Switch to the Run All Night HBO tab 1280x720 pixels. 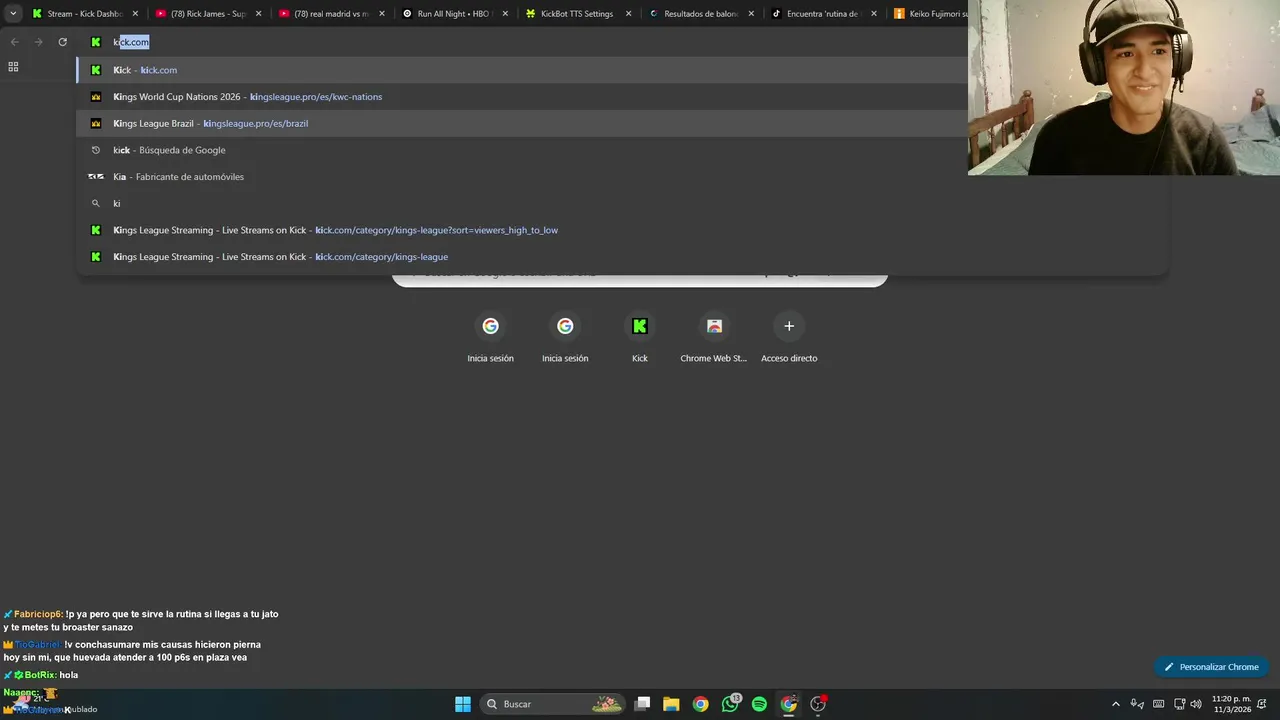pyautogui.click(x=455, y=14)
